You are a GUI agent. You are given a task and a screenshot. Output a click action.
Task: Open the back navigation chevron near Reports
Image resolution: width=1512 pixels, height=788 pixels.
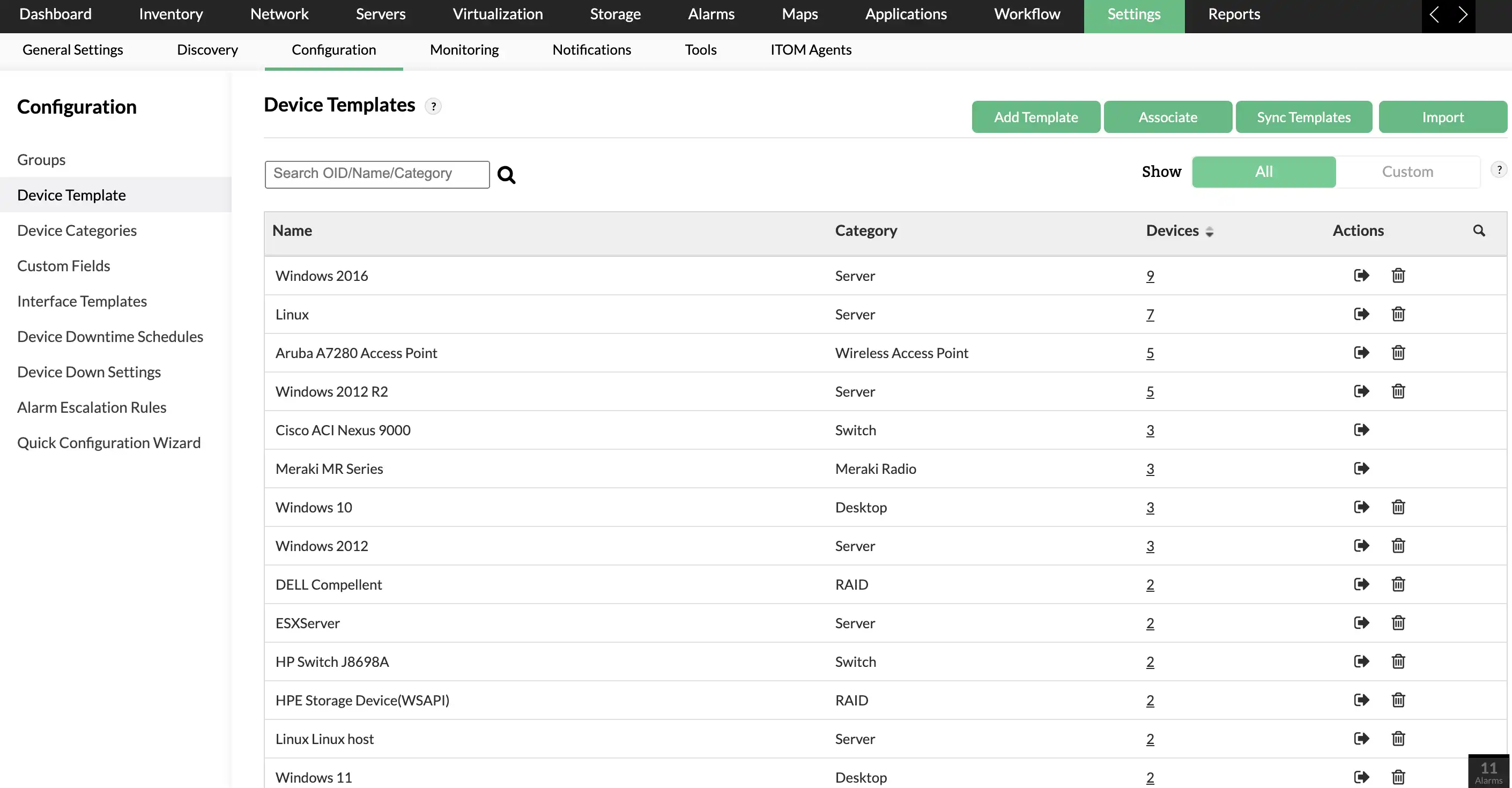coord(1434,14)
